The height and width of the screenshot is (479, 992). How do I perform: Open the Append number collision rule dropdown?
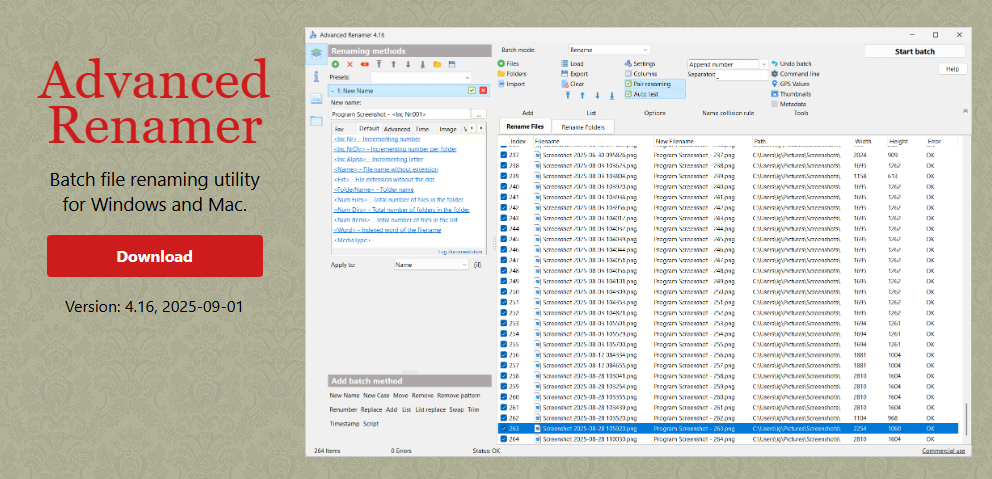pos(728,65)
